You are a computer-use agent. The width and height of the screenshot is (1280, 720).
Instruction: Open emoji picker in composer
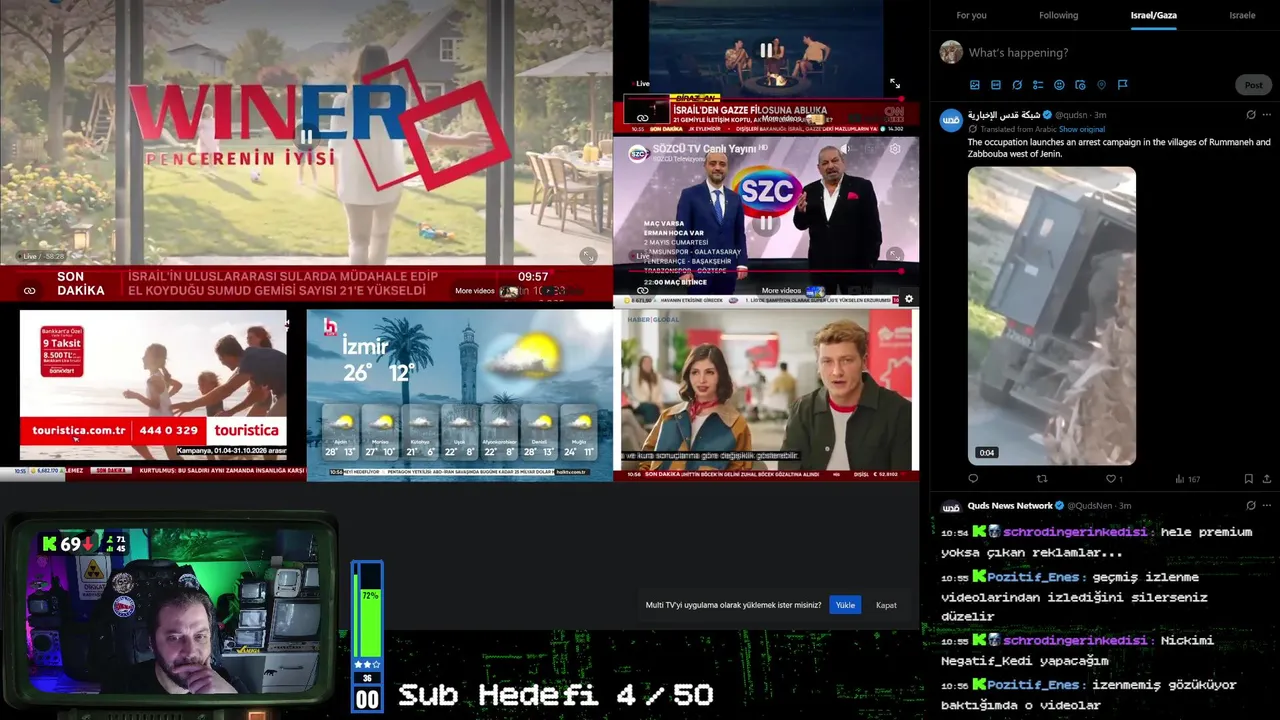pos(1059,85)
